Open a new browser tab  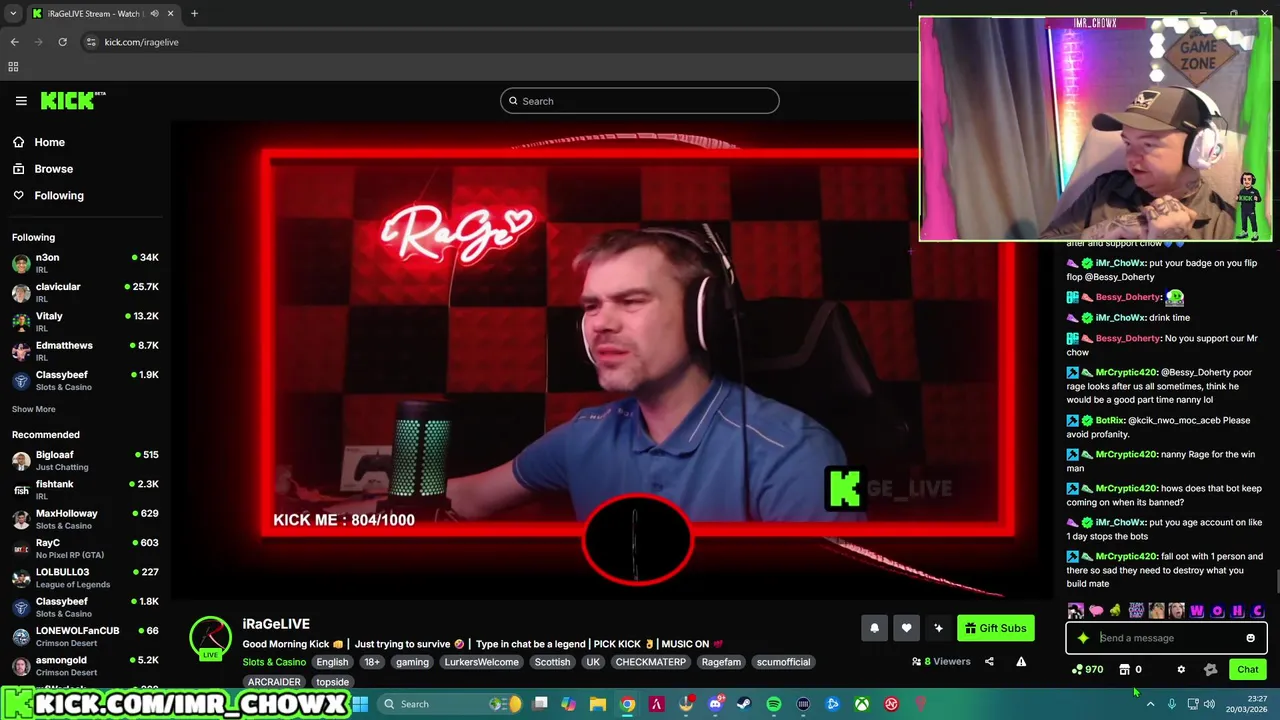[x=194, y=14]
